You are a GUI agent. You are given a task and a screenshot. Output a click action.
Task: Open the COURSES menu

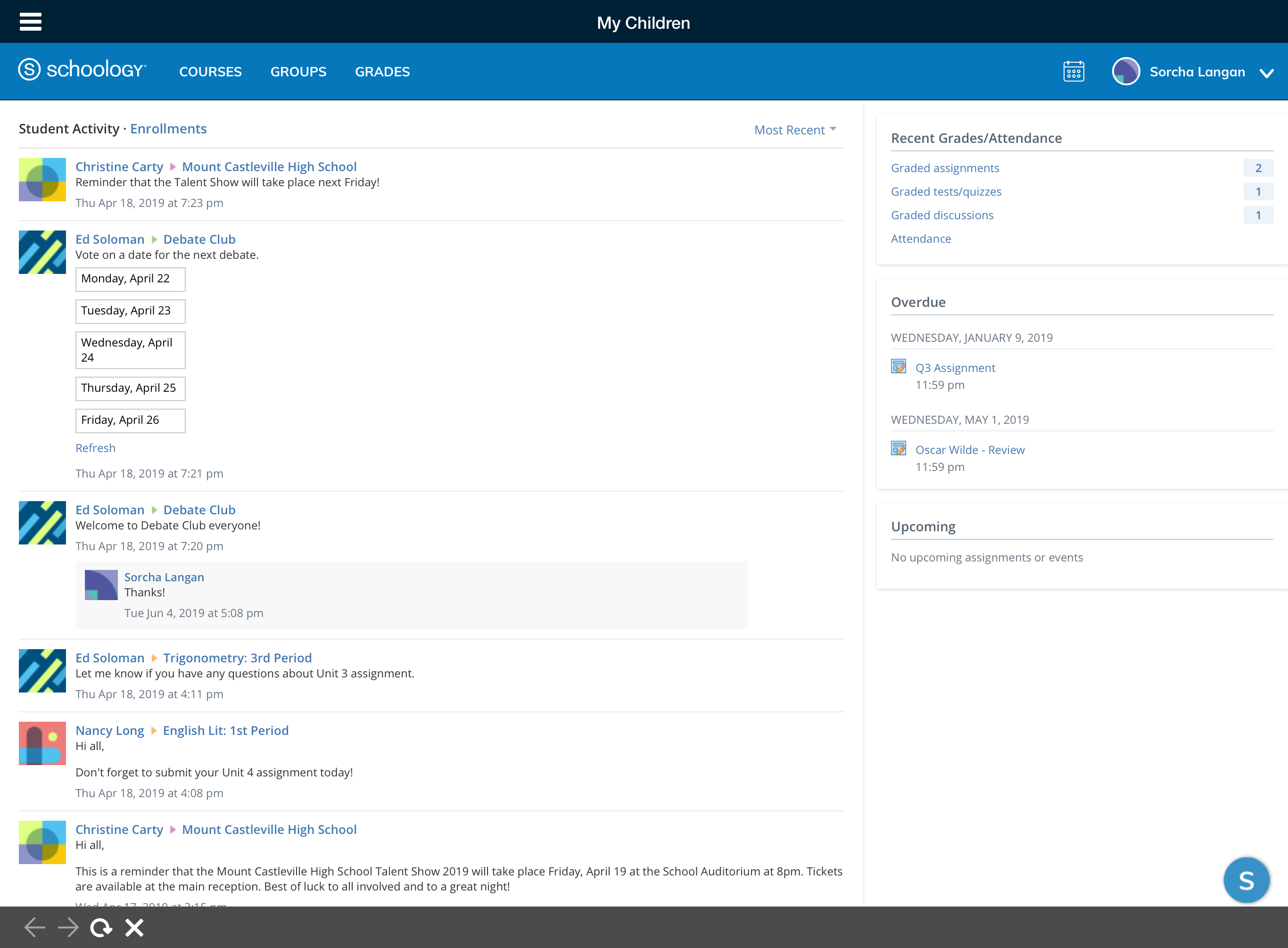coord(210,72)
